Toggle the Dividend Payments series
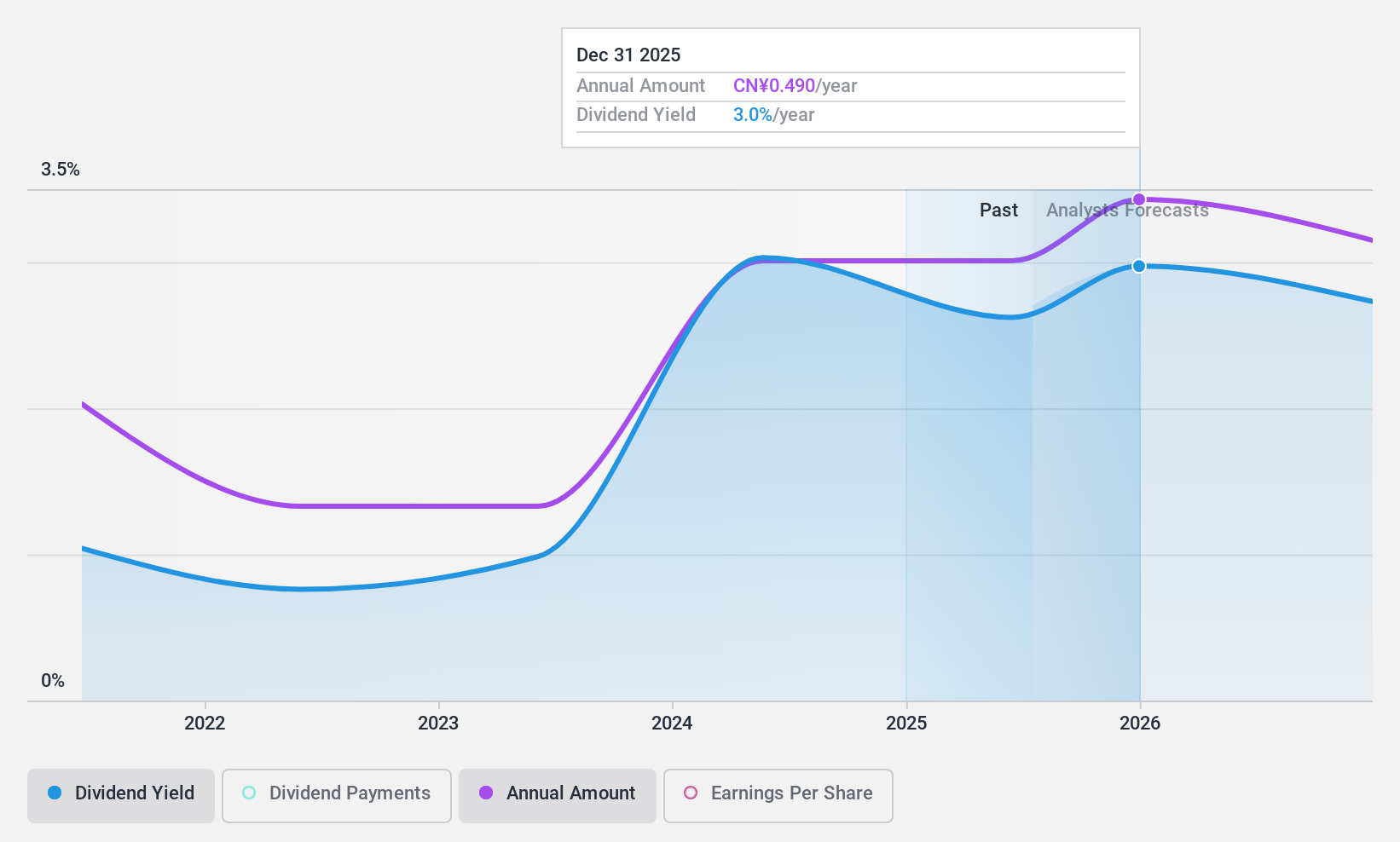1400x842 pixels. pos(337,795)
